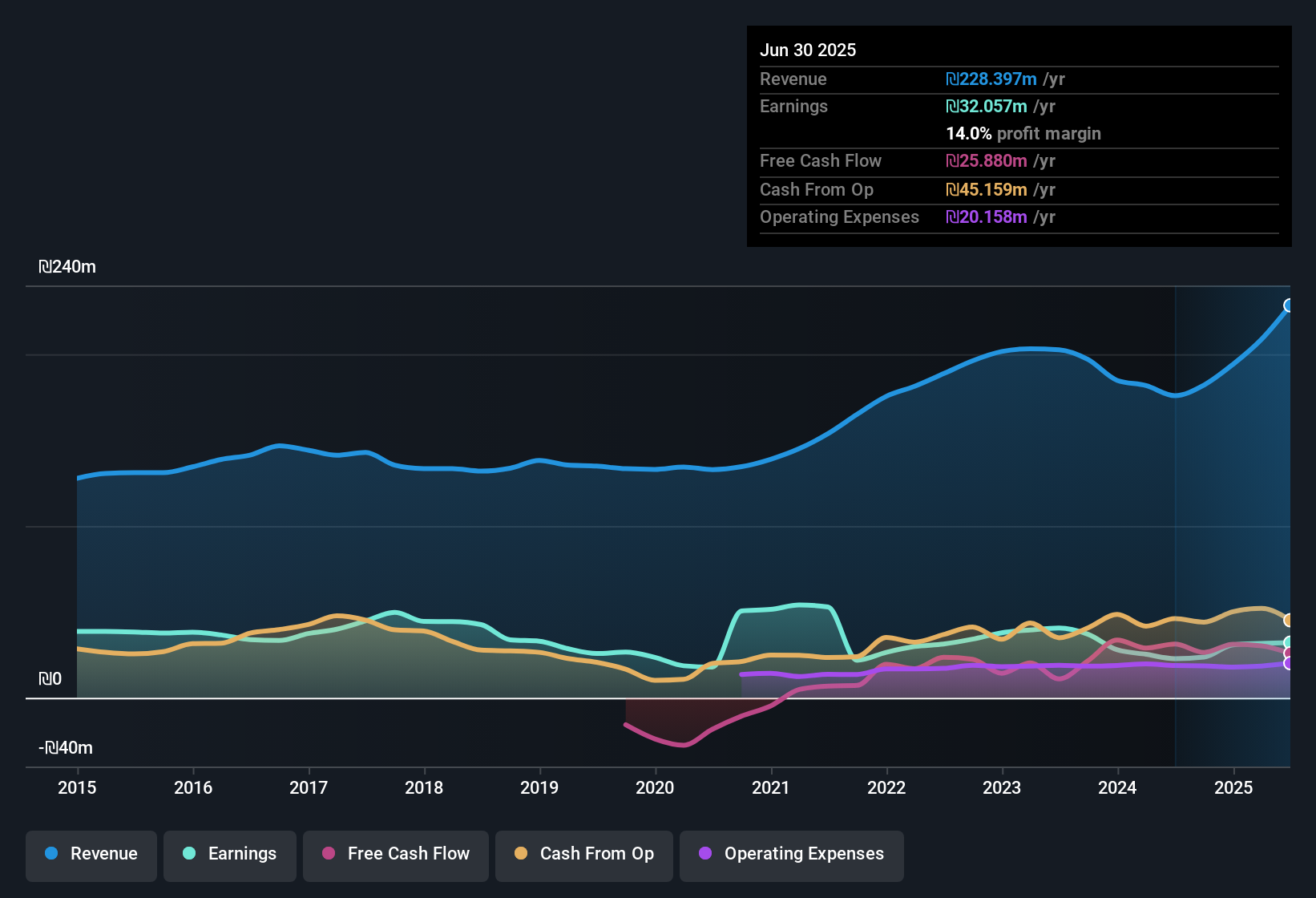Click the pink Free Cash Flow dot icon
Image resolution: width=1316 pixels, height=898 pixels.
click(x=328, y=854)
